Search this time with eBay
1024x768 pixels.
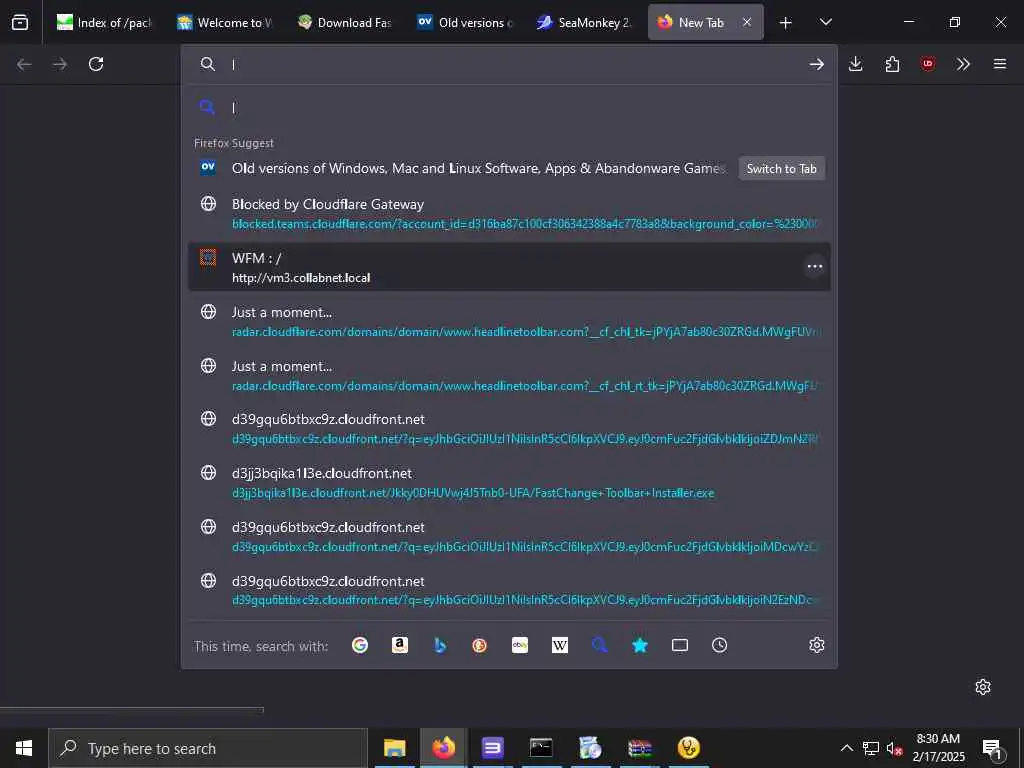(520, 645)
